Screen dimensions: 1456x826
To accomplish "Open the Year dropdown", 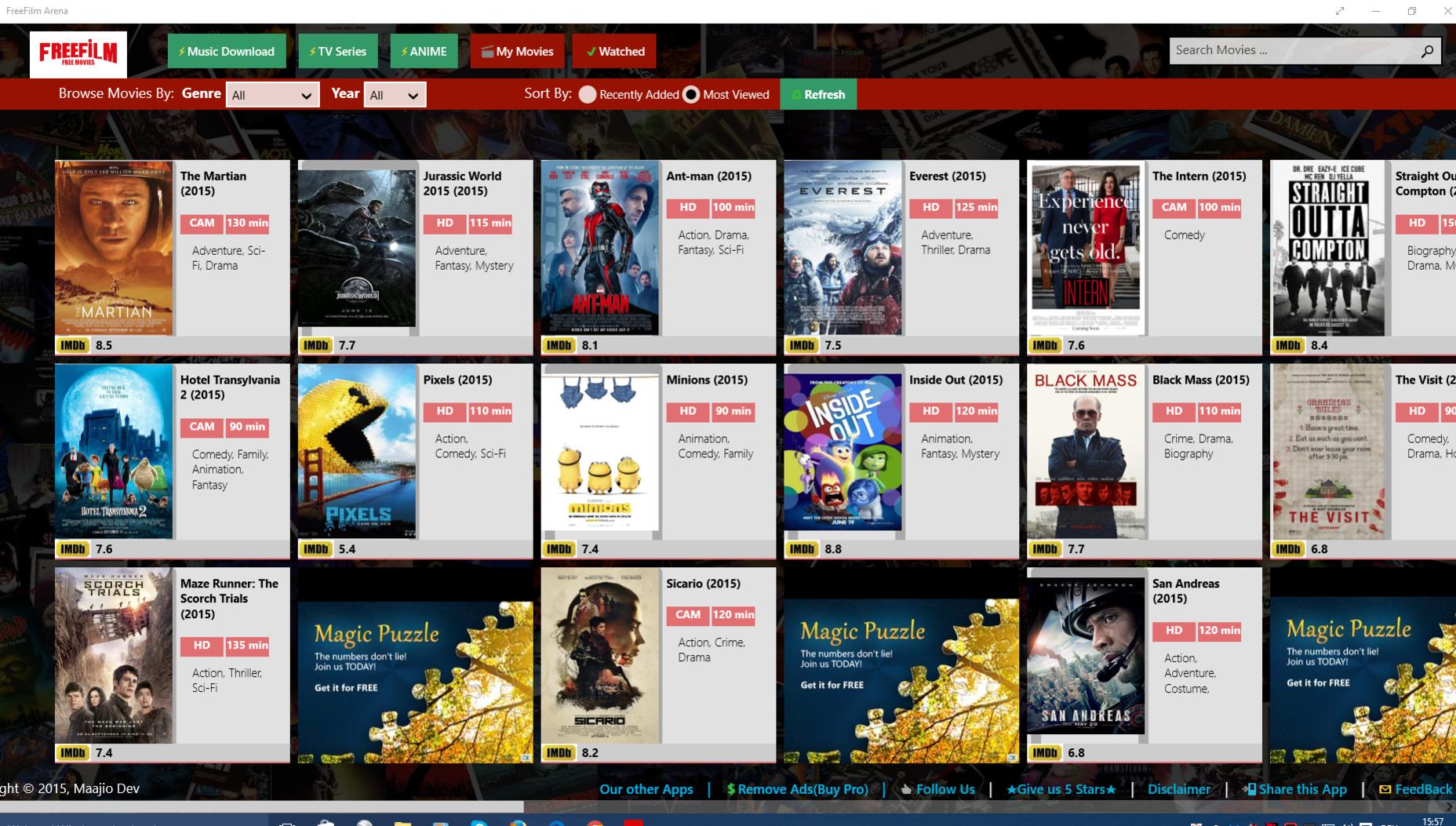I will click(x=395, y=95).
